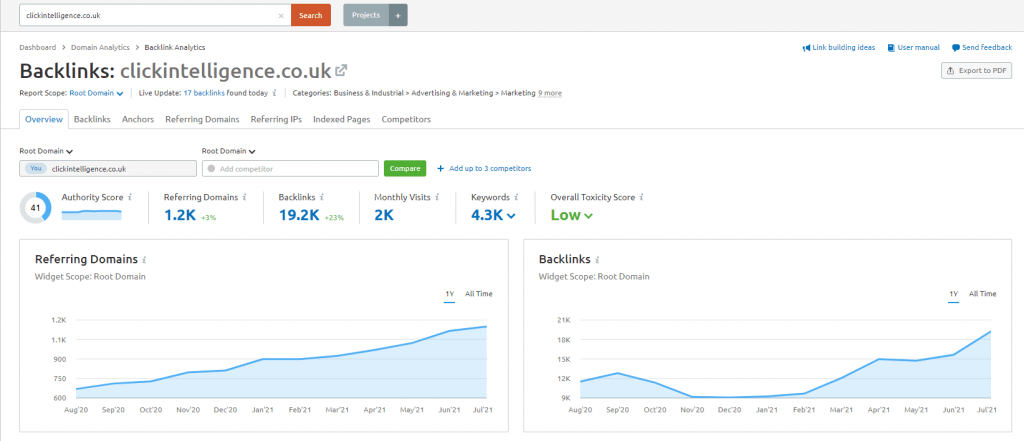Image resolution: width=1024 pixels, height=441 pixels.
Task: Click info icon beside Backlinks metric
Action: [323, 197]
